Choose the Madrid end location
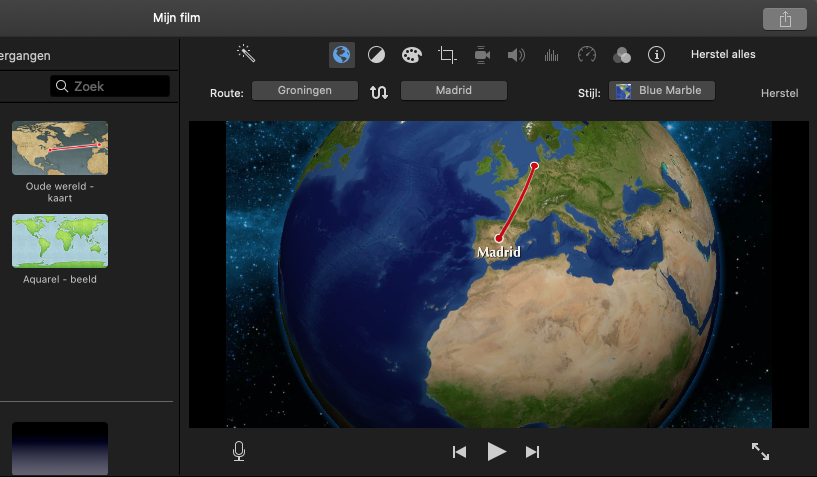Viewport: 817px width, 477px height. coord(454,90)
